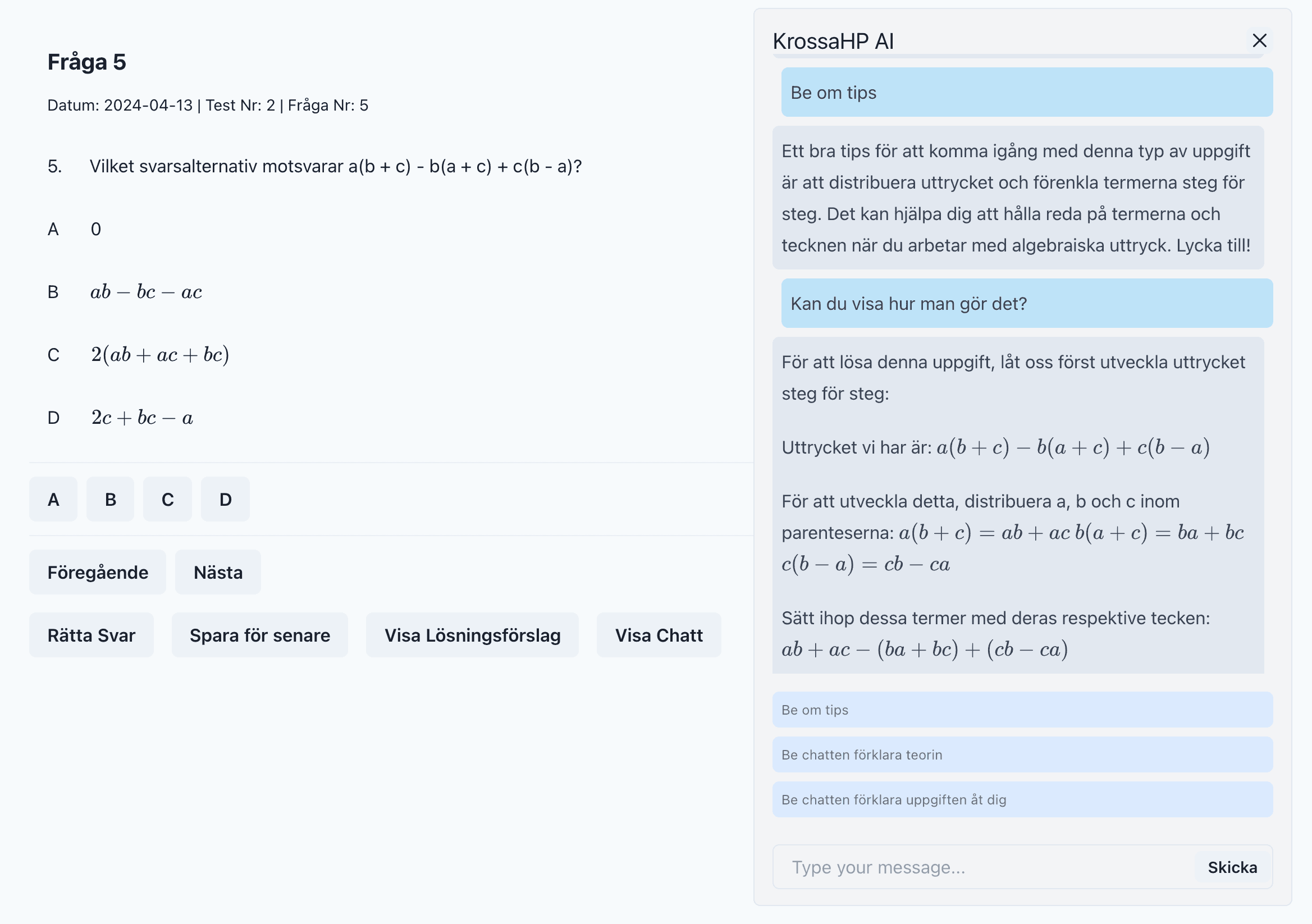Select answer option D

click(225, 497)
